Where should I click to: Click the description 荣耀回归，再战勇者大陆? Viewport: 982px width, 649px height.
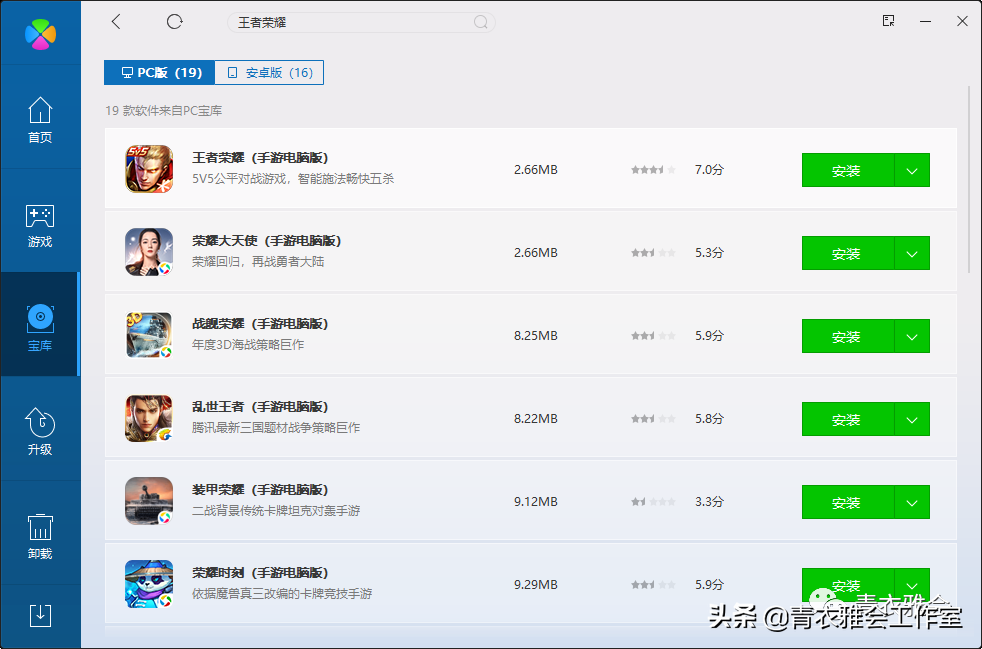click(258, 262)
